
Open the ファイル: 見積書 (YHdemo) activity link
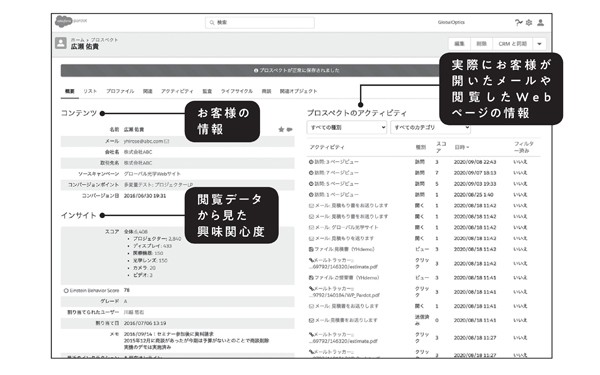point(344,249)
